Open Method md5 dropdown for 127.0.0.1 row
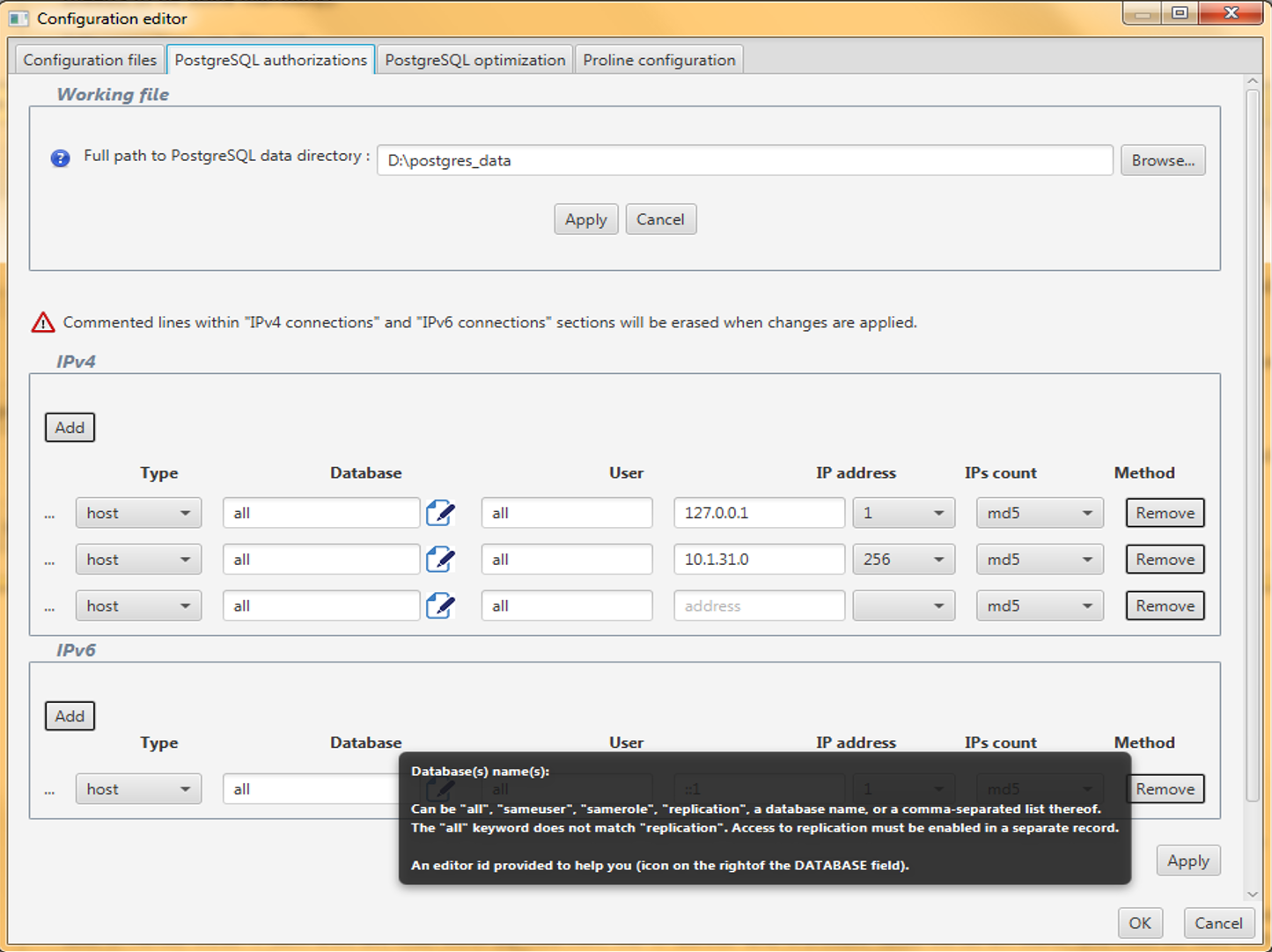The height and width of the screenshot is (952, 1272). 1040,513
